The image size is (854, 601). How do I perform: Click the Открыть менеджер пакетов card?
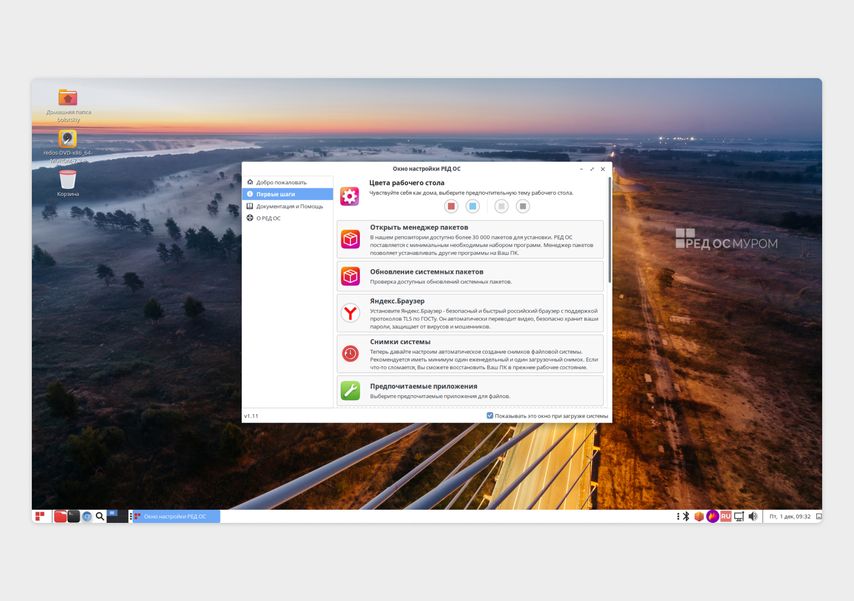coord(471,239)
